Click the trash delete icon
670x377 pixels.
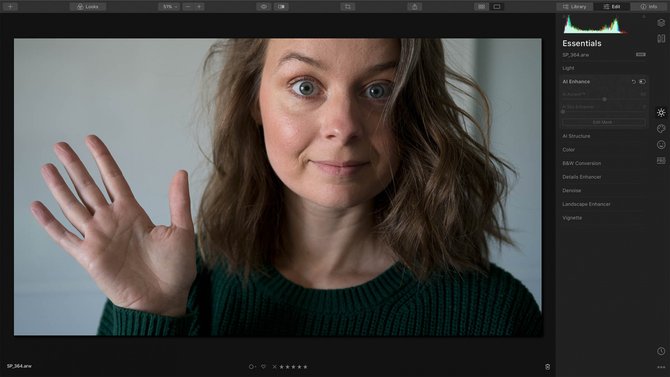(547, 367)
